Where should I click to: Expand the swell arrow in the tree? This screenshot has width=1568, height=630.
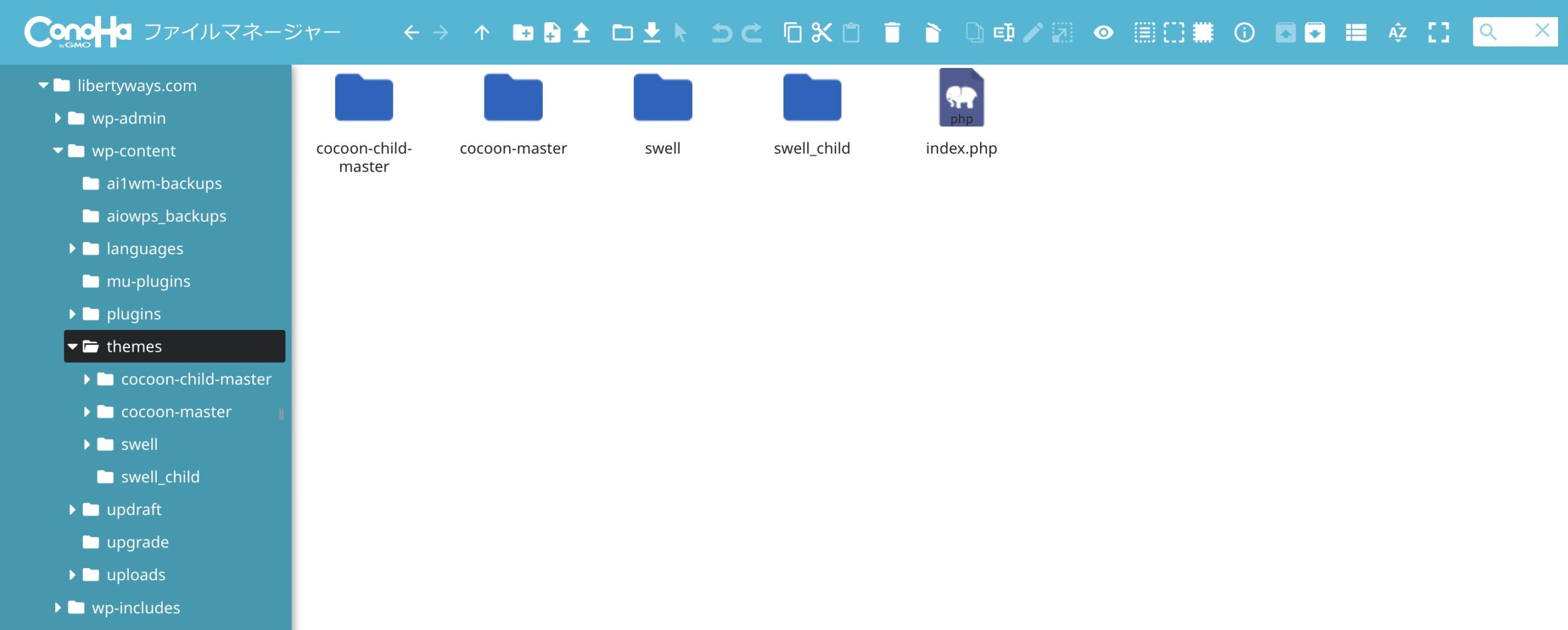(x=87, y=444)
